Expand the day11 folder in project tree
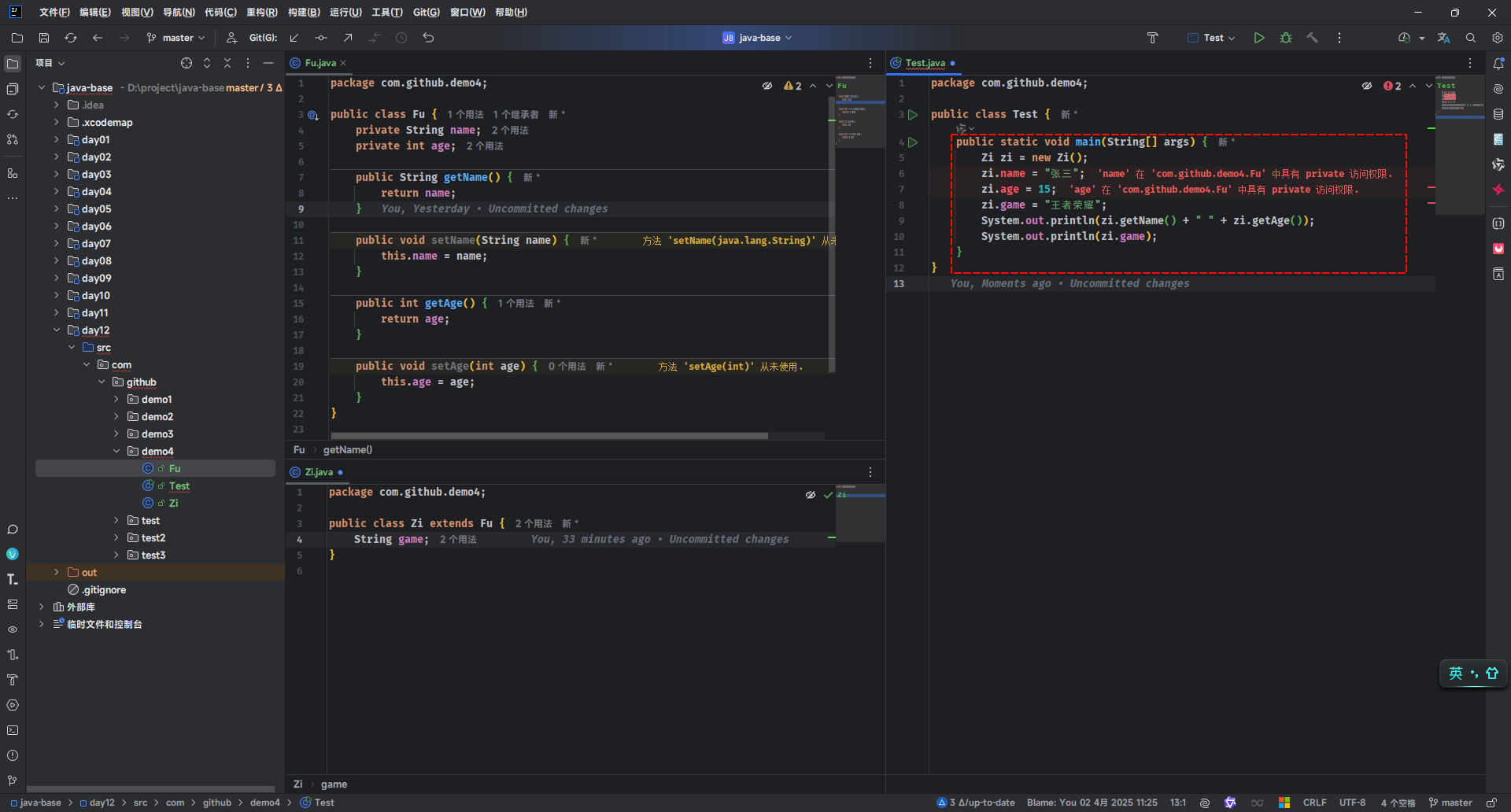Screen dimensions: 1511x812 (57, 313)
